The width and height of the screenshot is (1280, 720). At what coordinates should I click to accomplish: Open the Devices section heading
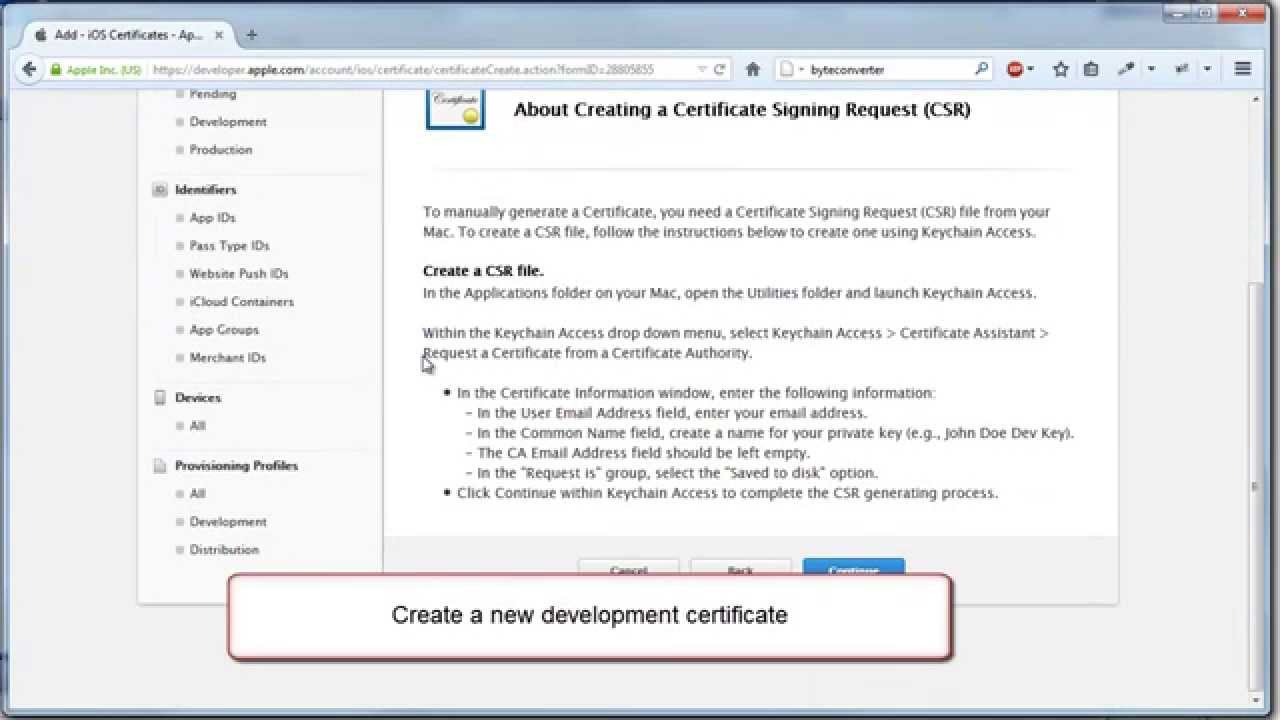pyautogui.click(x=198, y=398)
